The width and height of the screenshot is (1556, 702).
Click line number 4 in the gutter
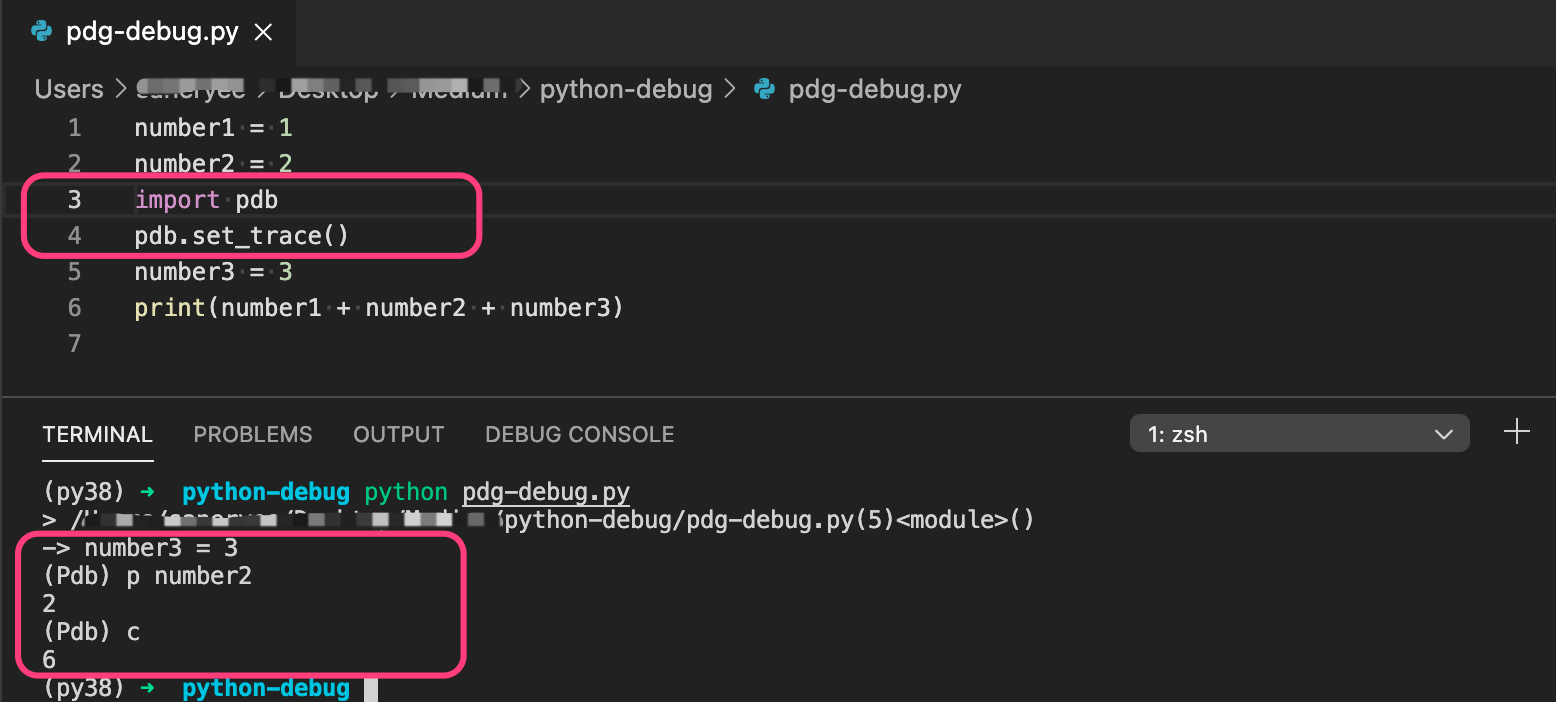(x=74, y=235)
